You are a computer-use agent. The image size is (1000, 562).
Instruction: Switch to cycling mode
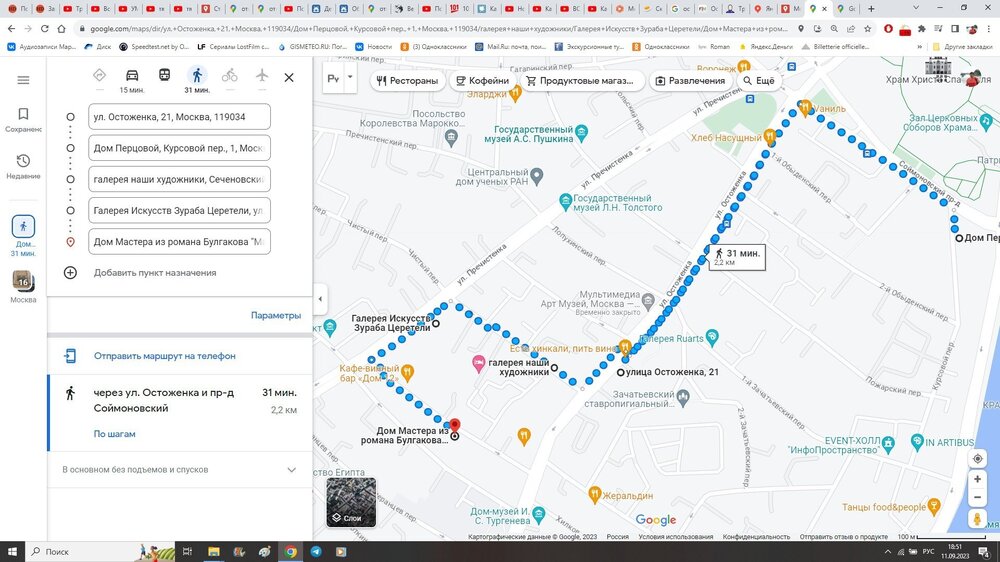pos(230,75)
